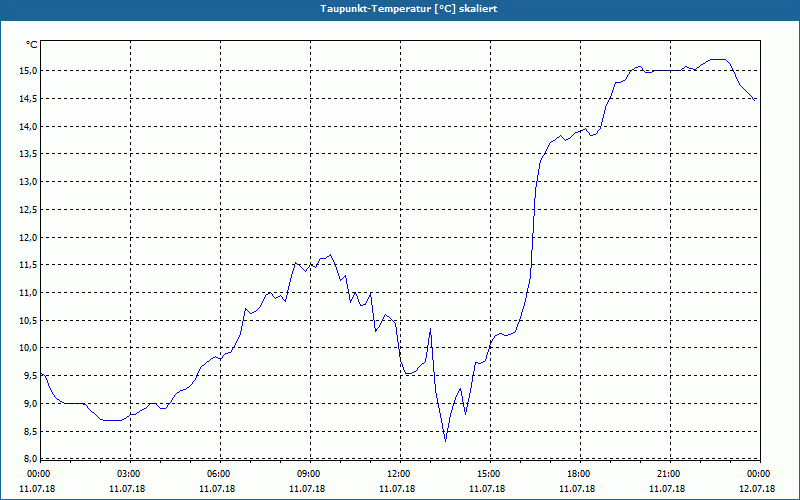Select the '18:00' time label
Screen dimensions: 800x500
point(578,474)
